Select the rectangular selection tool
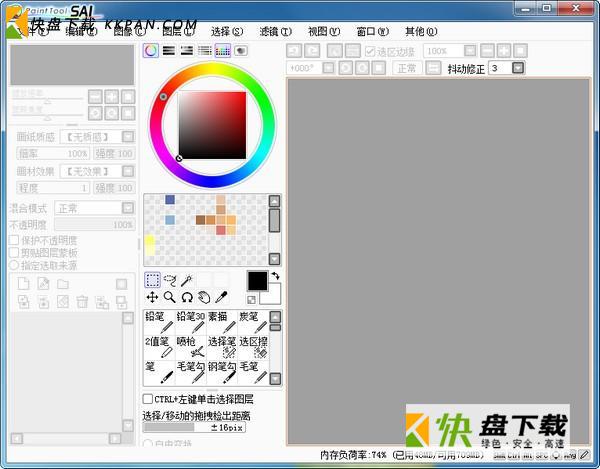The image size is (600, 469). 152,280
